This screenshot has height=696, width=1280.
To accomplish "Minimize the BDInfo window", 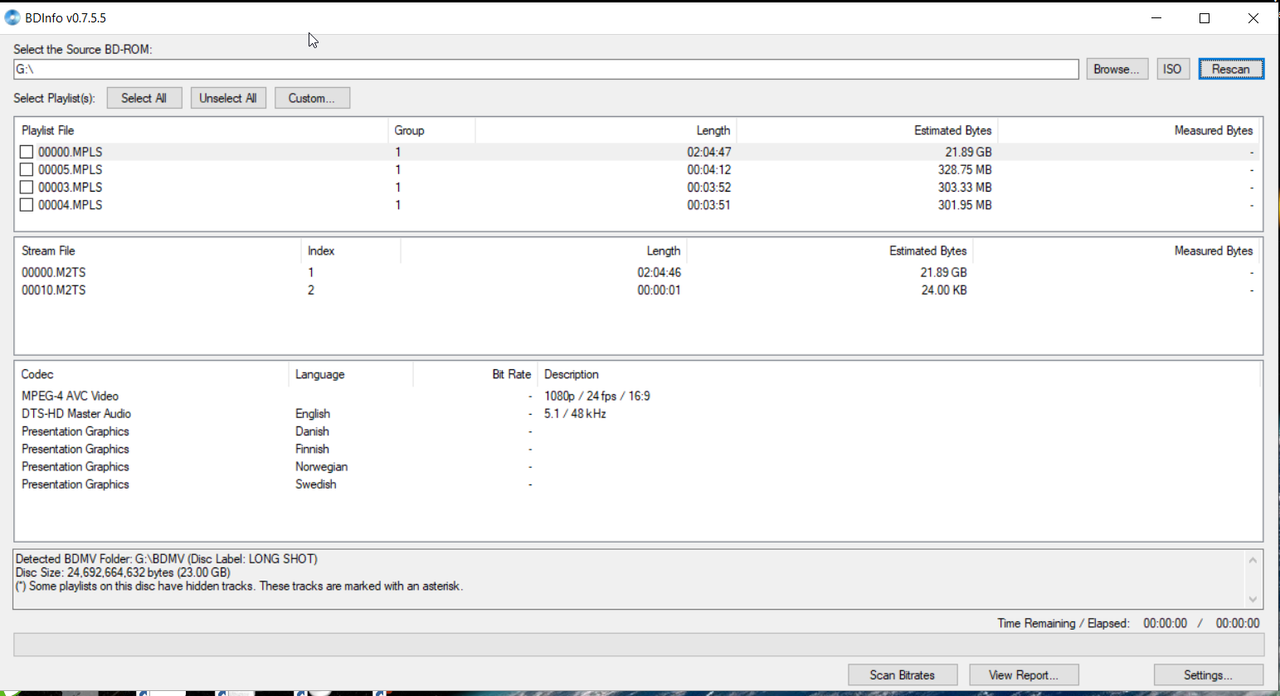I will point(1157,18).
